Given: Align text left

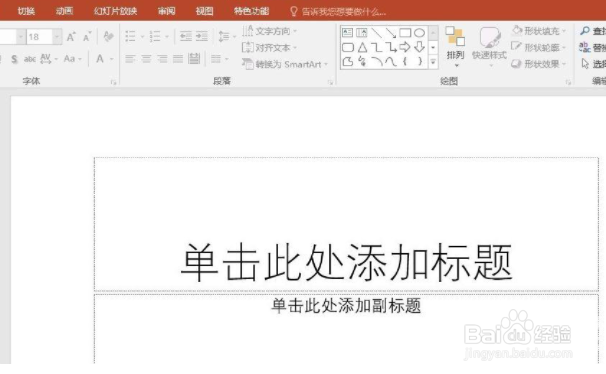Looking at the screenshot, I should (x=130, y=59).
